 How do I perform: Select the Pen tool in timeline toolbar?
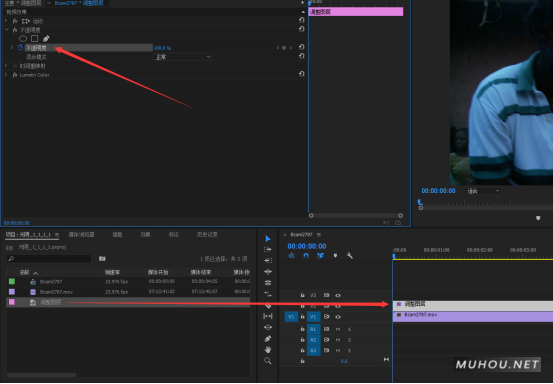point(268,339)
